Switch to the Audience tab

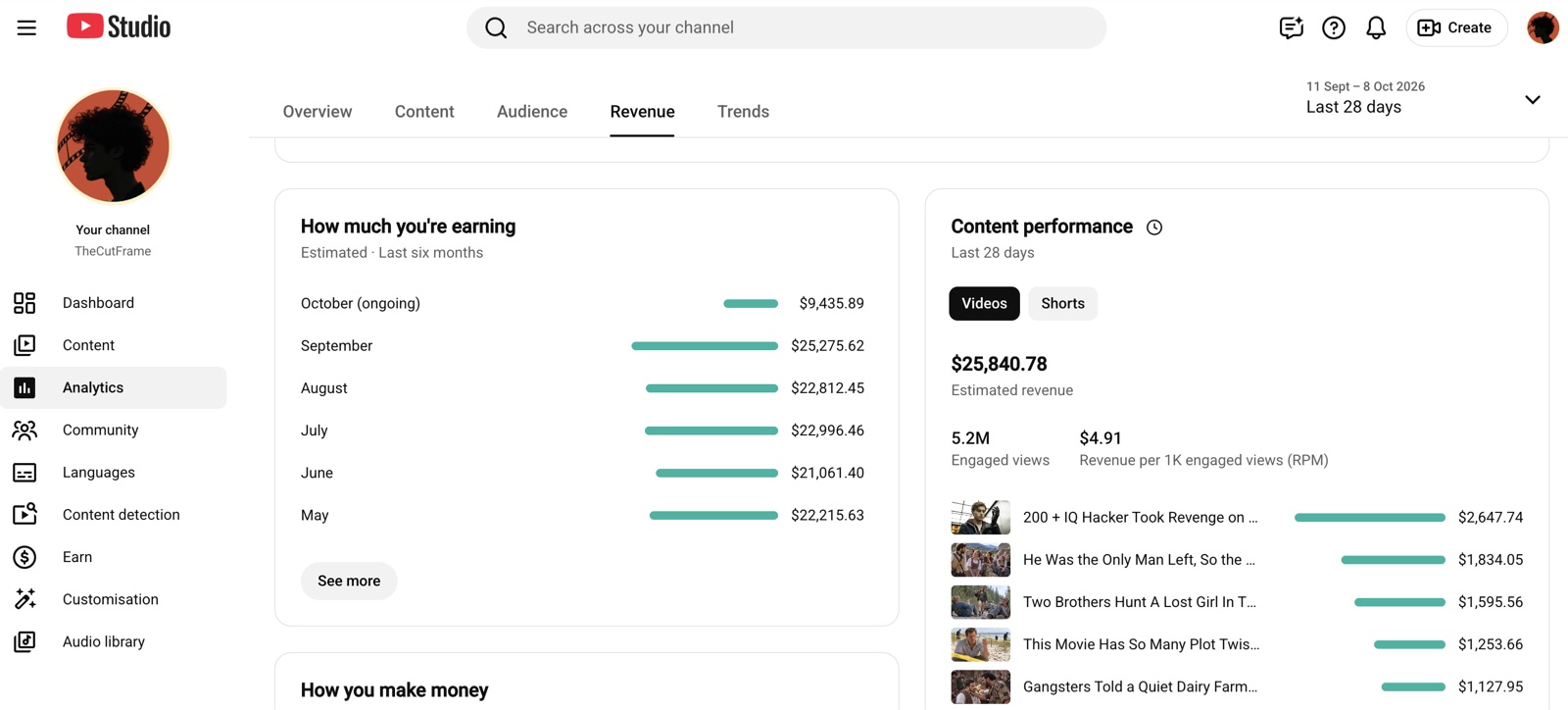pos(532,112)
